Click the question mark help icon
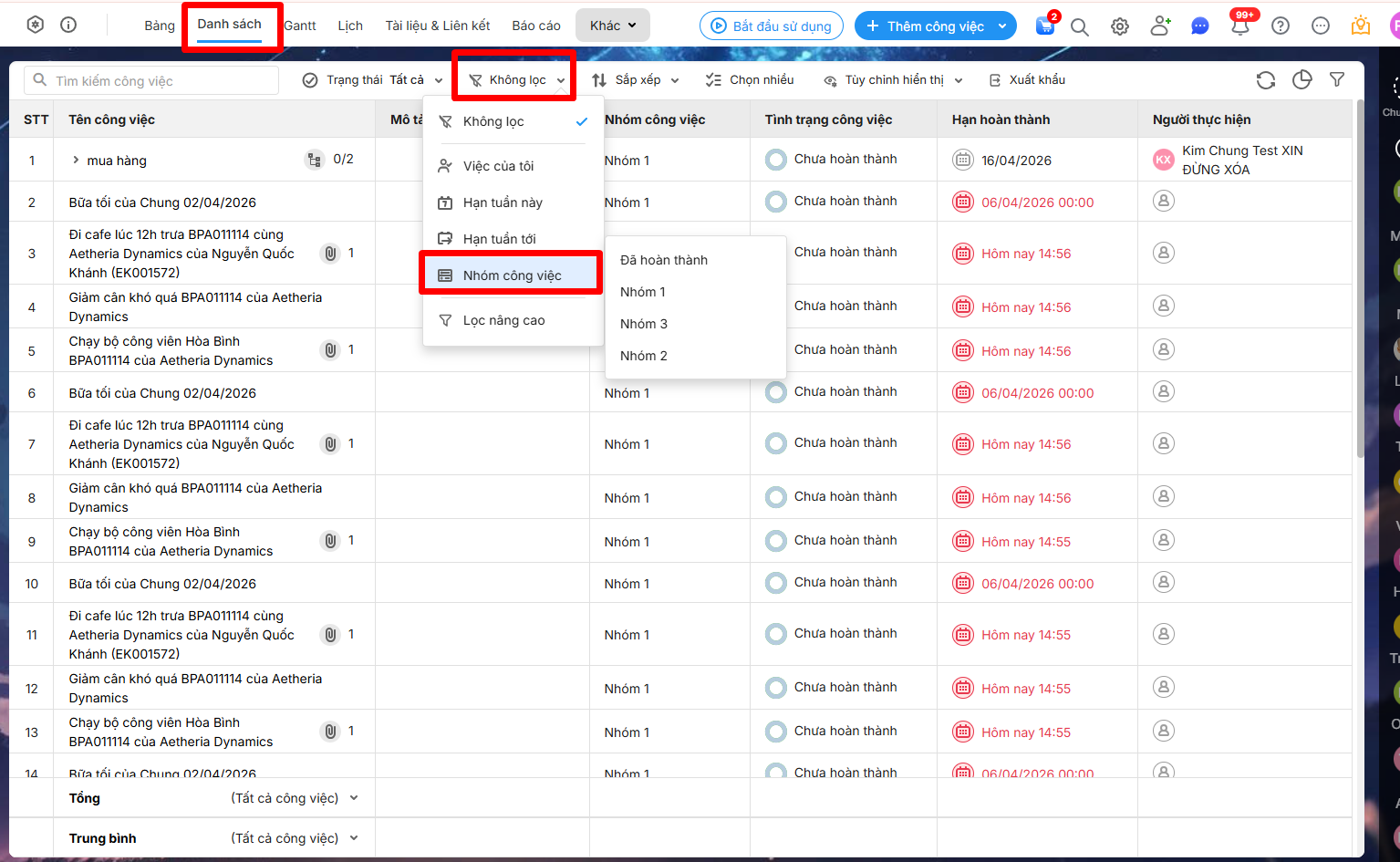Viewport: 1400px width, 862px height. 1281,26
